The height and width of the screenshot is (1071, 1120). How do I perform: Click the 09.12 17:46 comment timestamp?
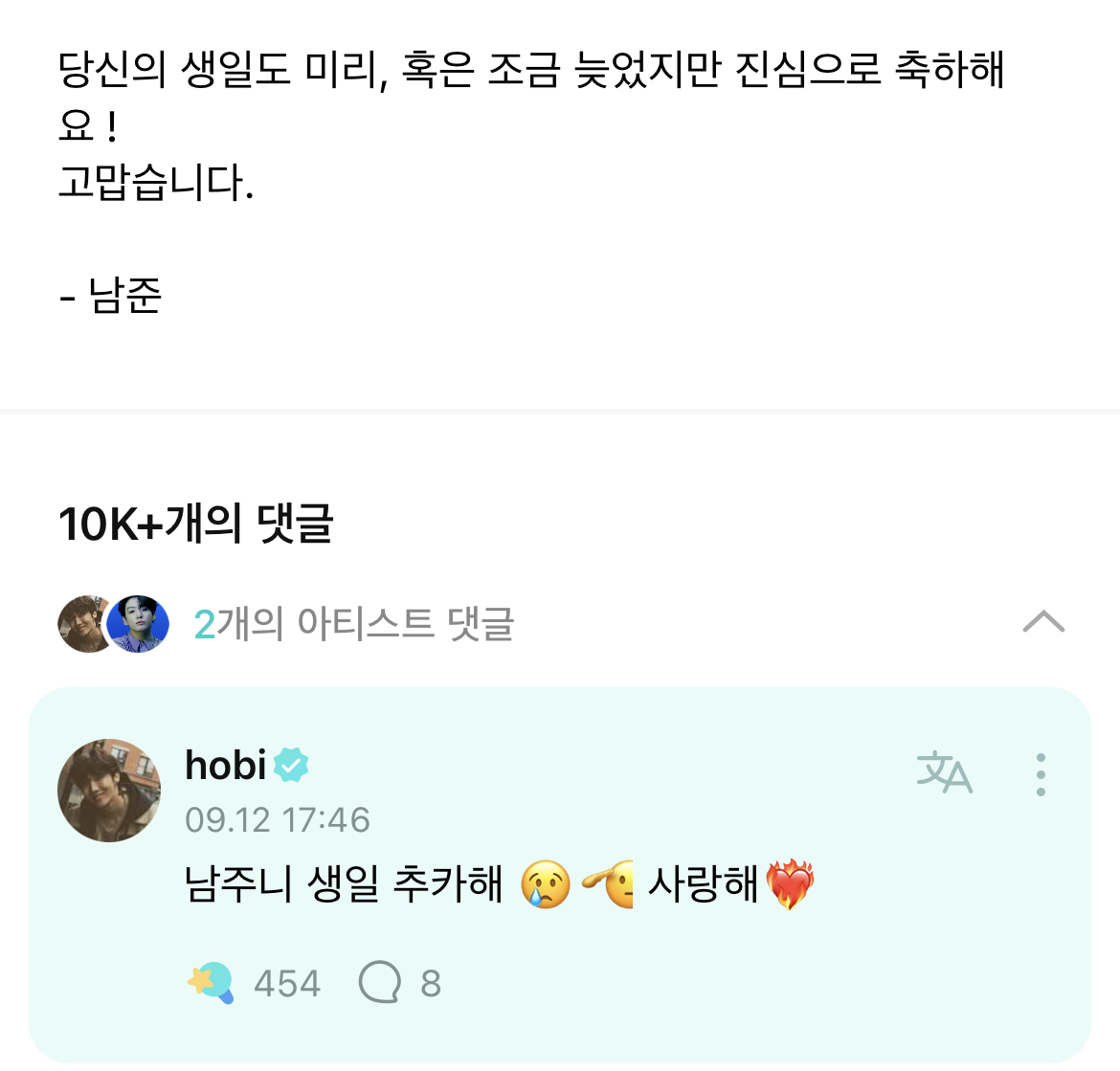pyautogui.click(x=278, y=820)
